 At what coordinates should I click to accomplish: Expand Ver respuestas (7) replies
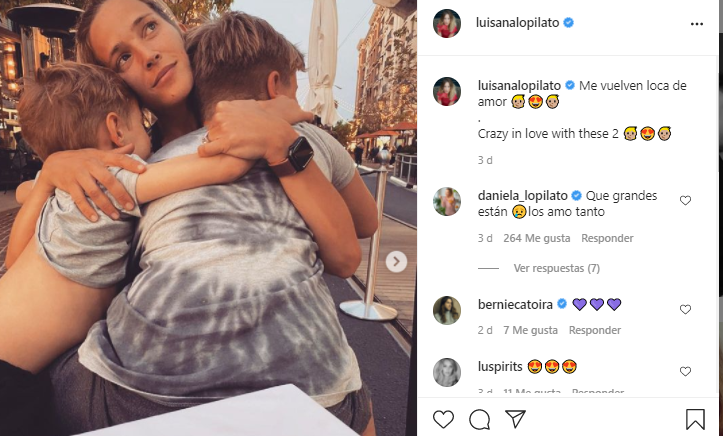click(x=557, y=268)
